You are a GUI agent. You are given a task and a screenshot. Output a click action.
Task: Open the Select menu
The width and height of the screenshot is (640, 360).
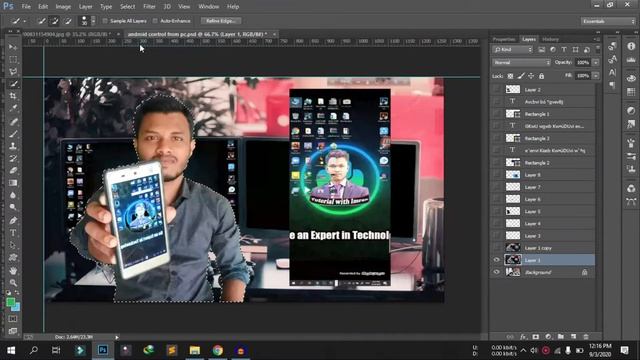pos(127,7)
